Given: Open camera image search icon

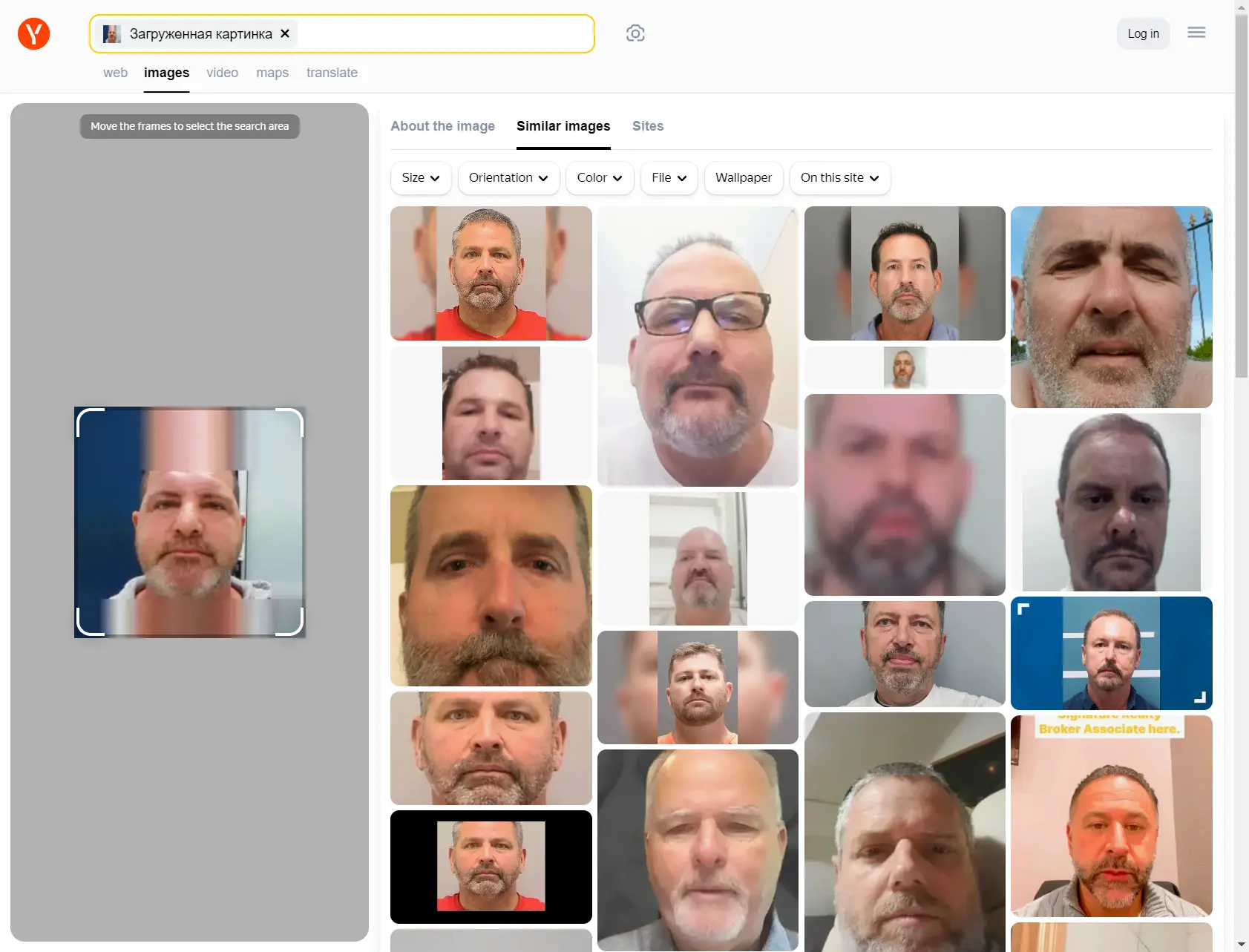Looking at the screenshot, I should coord(635,33).
